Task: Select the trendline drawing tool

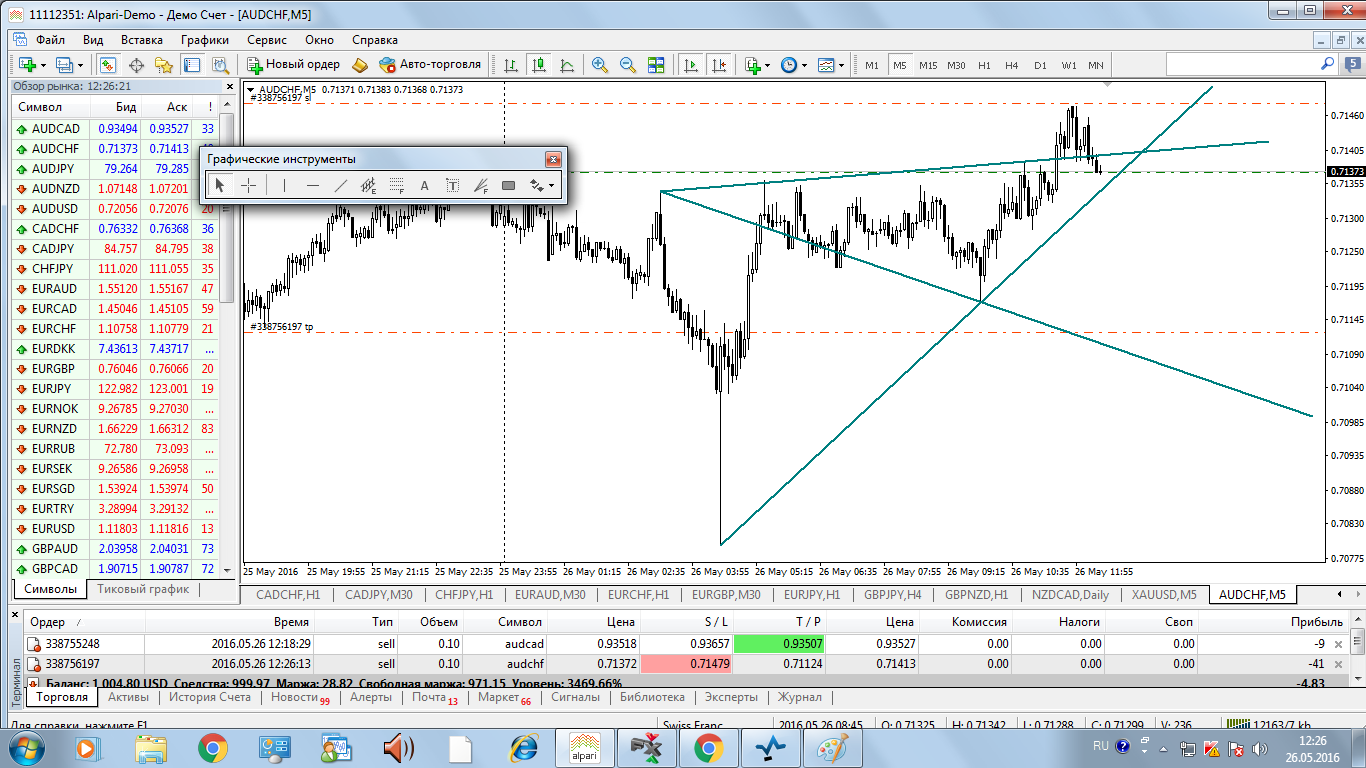Action: click(341, 185)
